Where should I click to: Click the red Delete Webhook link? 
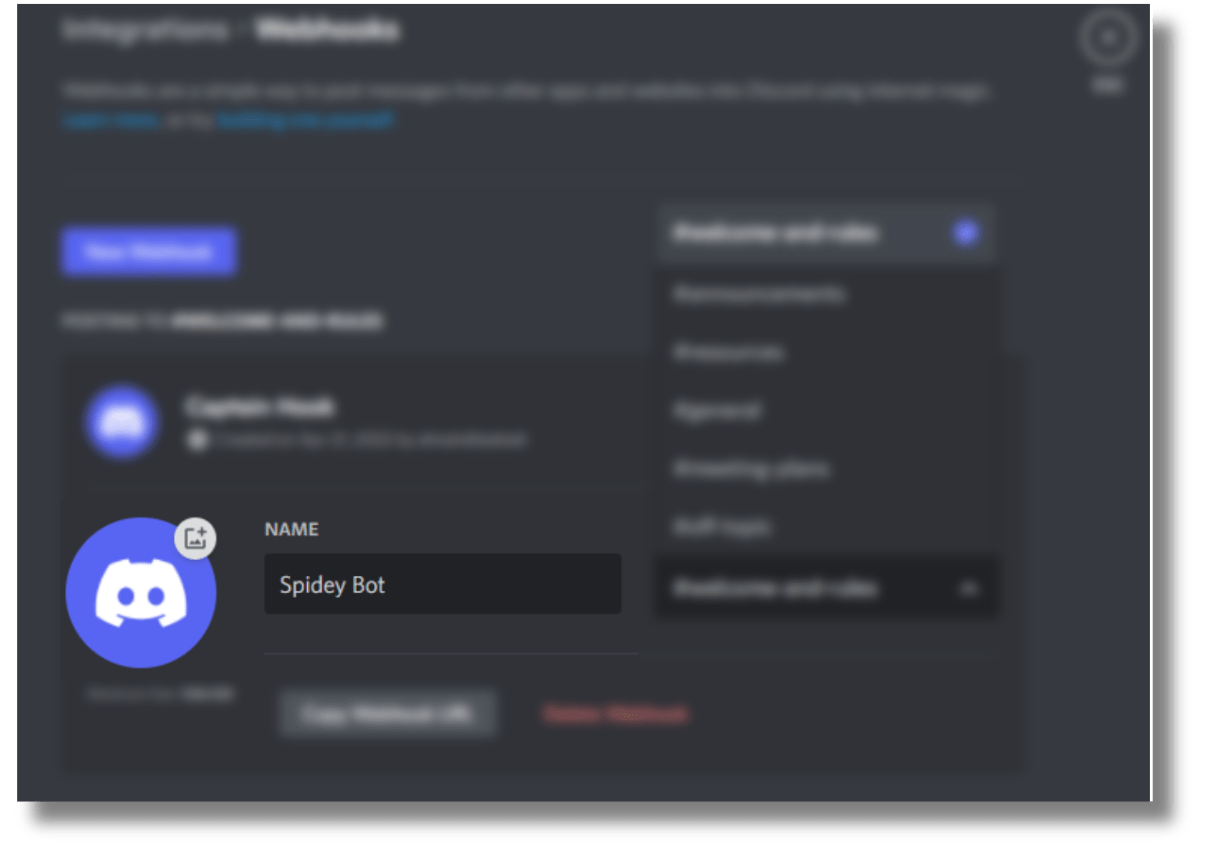[x=615, y=714]
